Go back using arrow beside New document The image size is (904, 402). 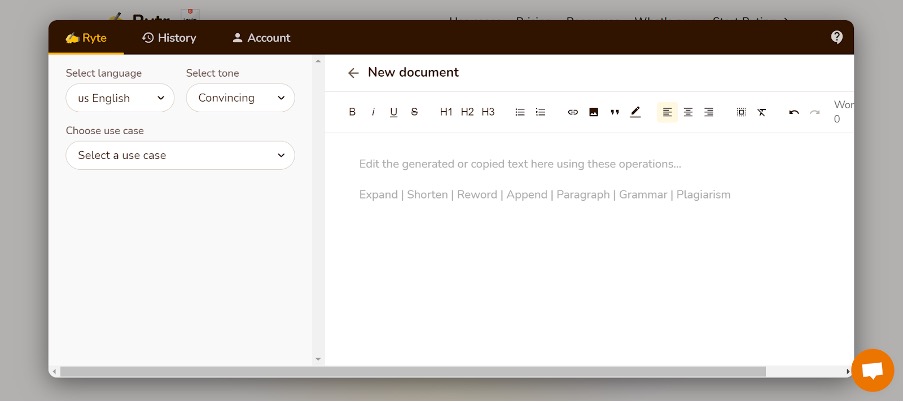tap(353, 73)
